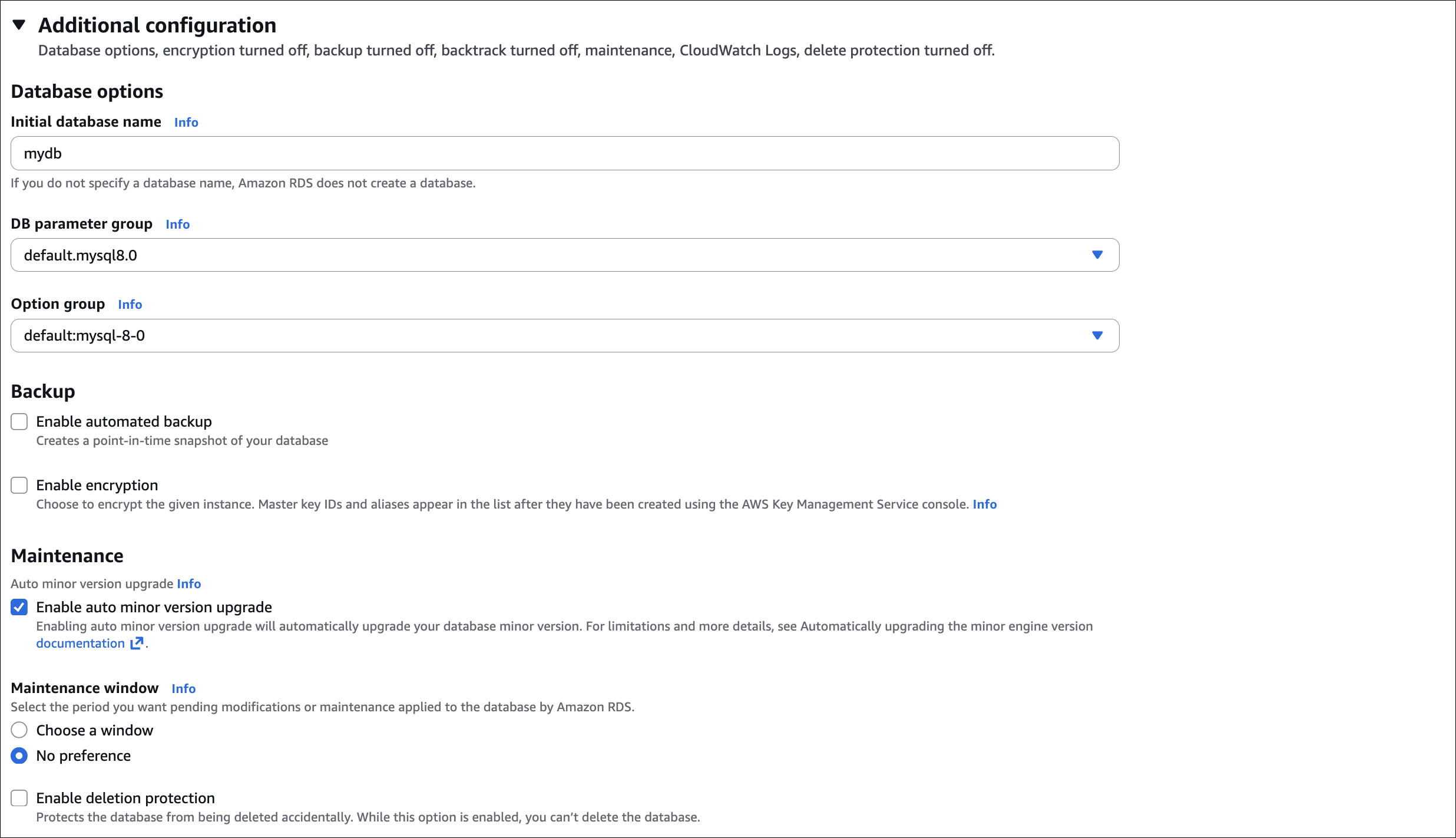Viewport: 1456px width, 838px height.
Task: Open Info link after encryption description
Action: [984, 504]
